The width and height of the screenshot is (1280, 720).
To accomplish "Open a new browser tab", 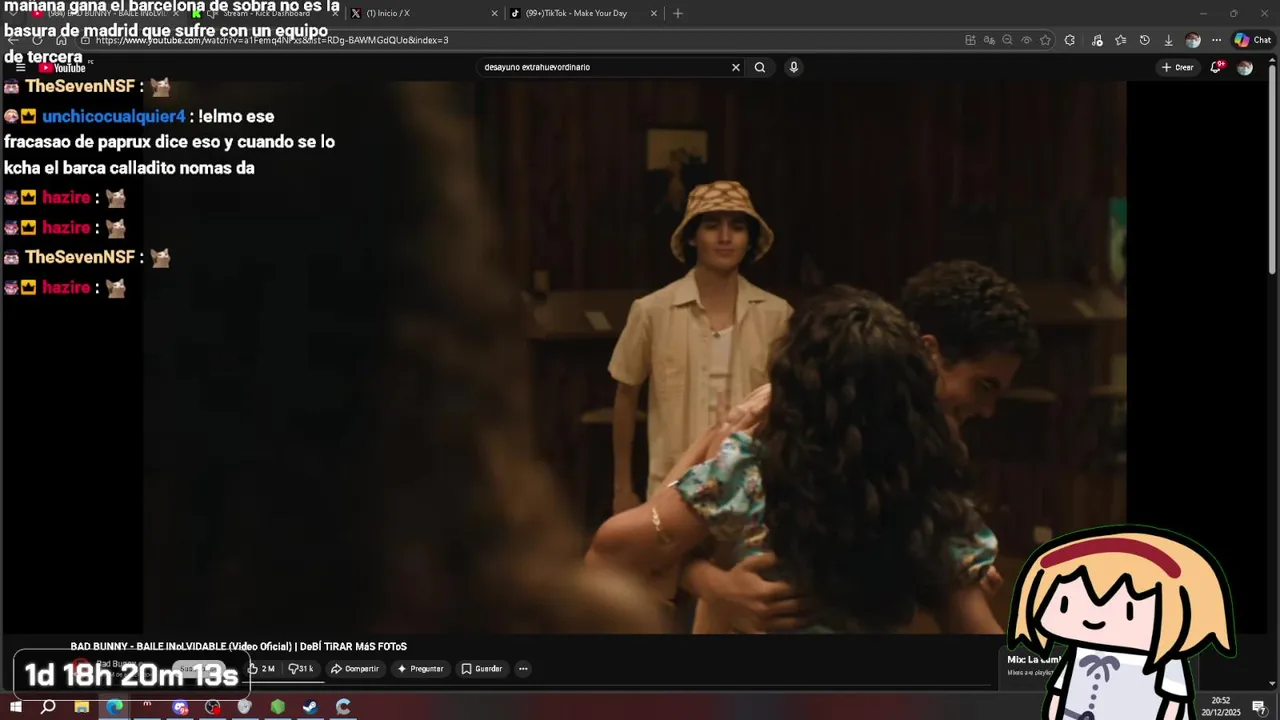I will tap(678, 13).
